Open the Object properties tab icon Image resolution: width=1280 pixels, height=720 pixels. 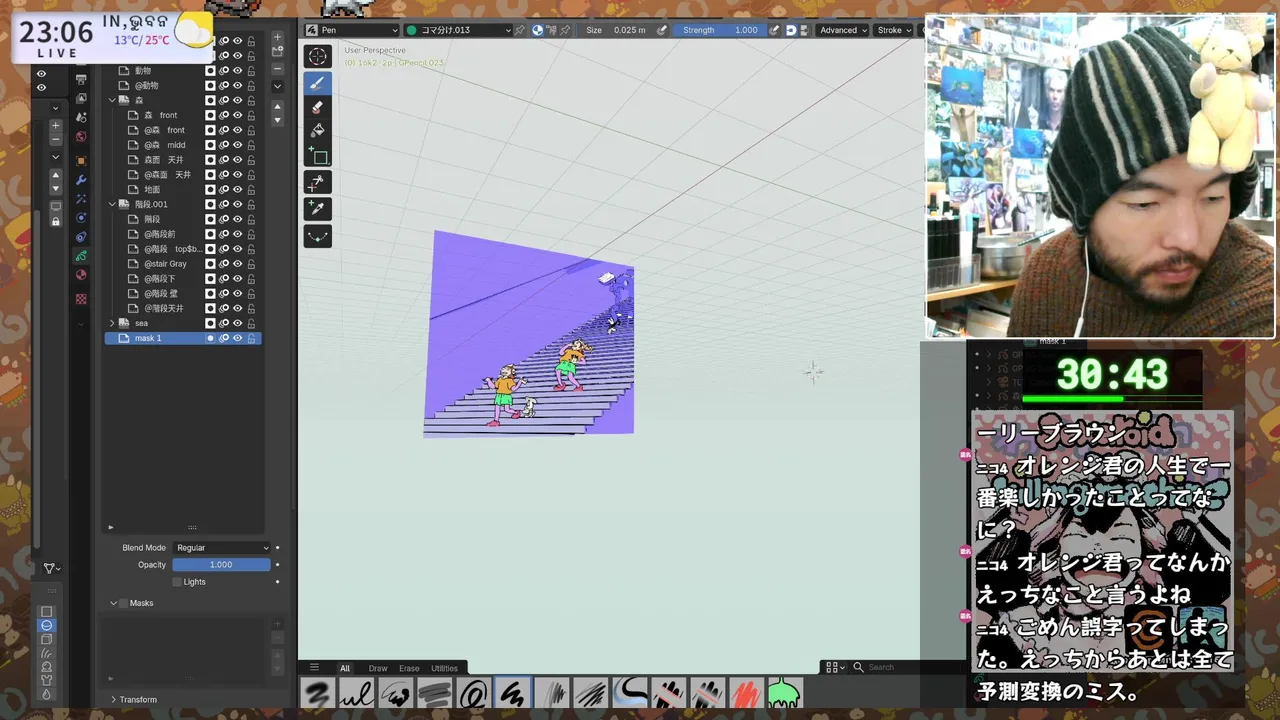click(x=81, y=160)
